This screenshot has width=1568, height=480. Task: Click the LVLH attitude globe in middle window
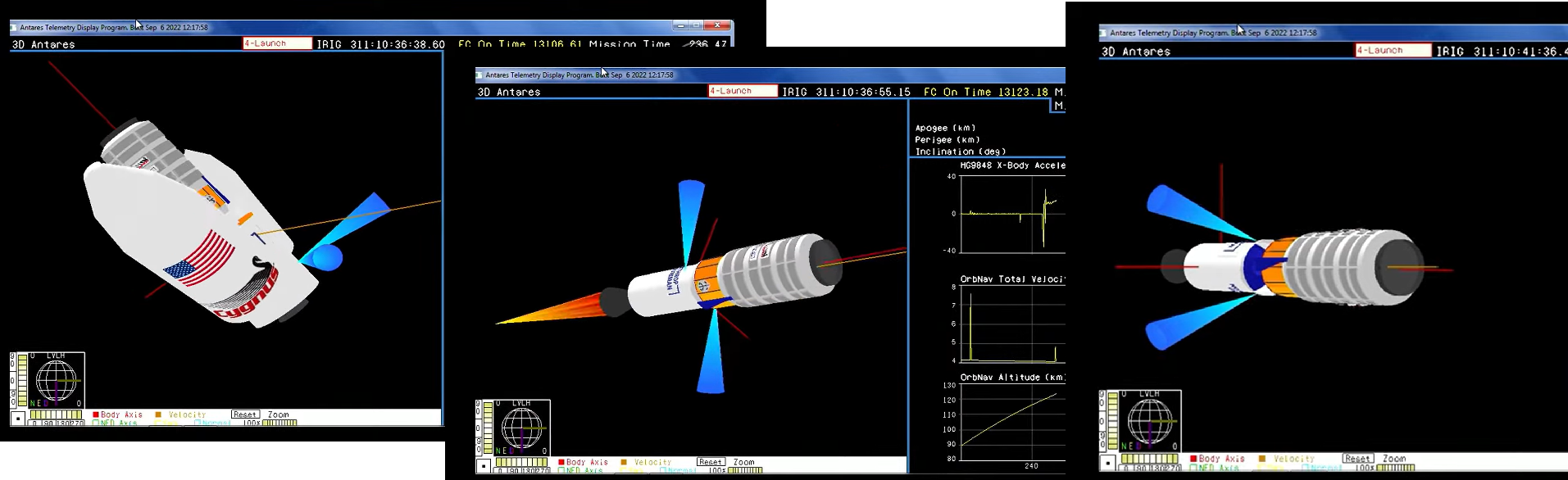click(x=521, y=428)
